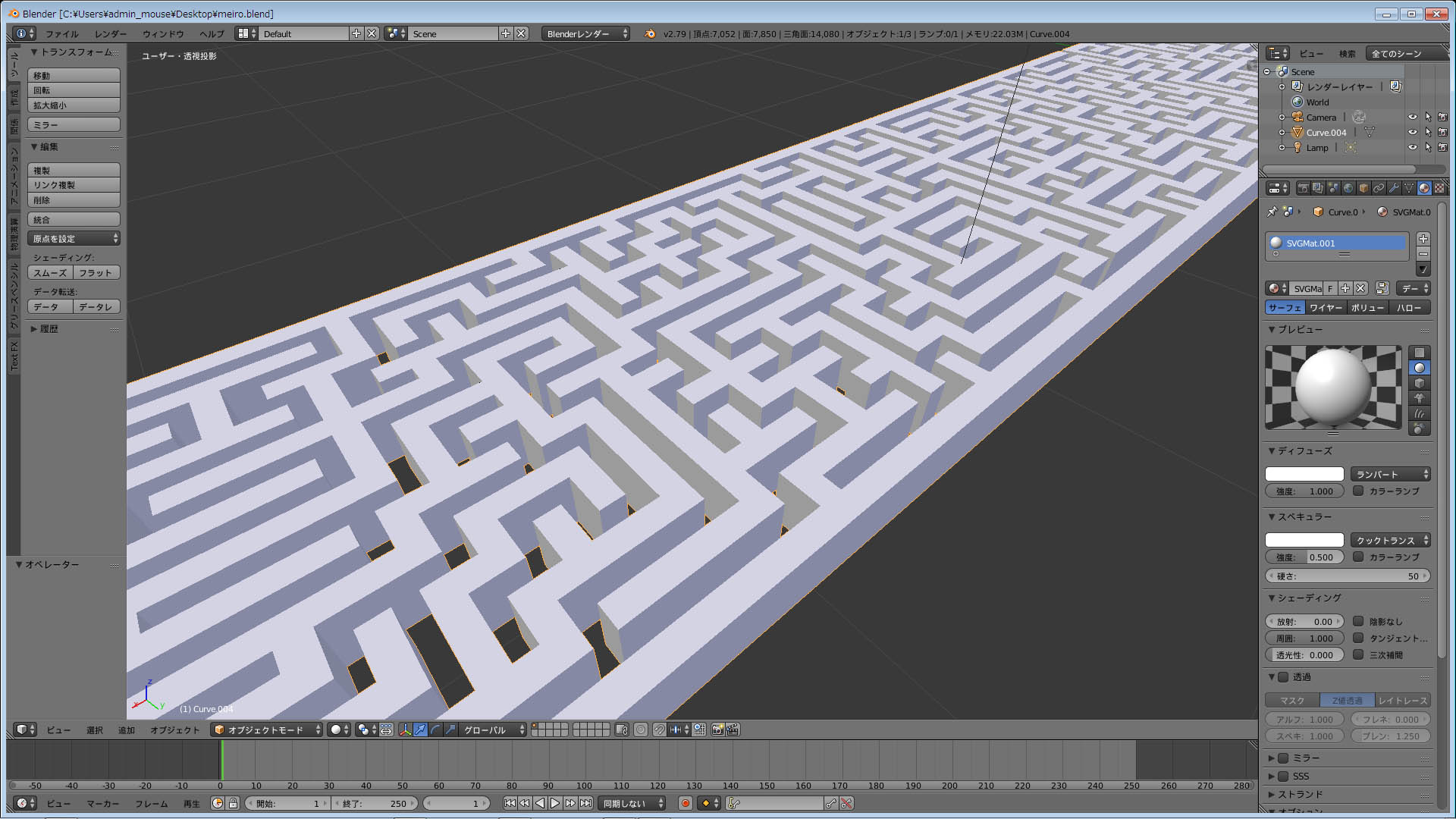Open the ファイル menu
The height and width of the screenshot is (819, 1456).
(61, 34)
